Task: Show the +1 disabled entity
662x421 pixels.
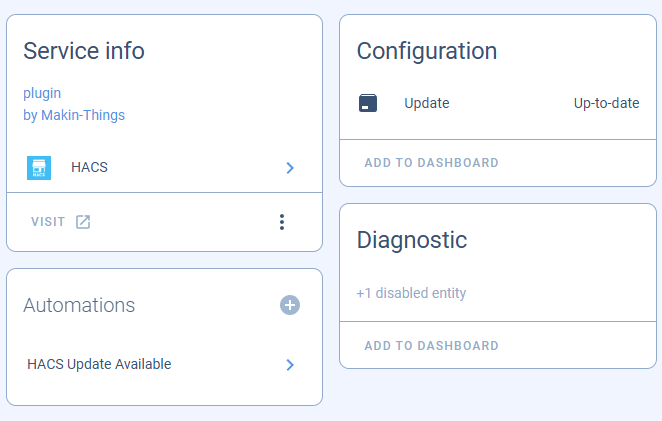Action: [x=411, y=293]
